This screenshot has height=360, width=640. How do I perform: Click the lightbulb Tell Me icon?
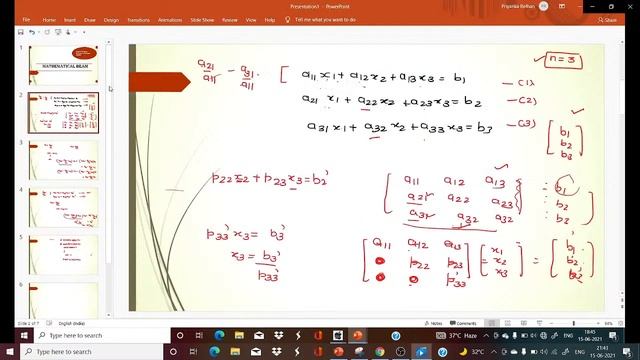click(287, 20)
